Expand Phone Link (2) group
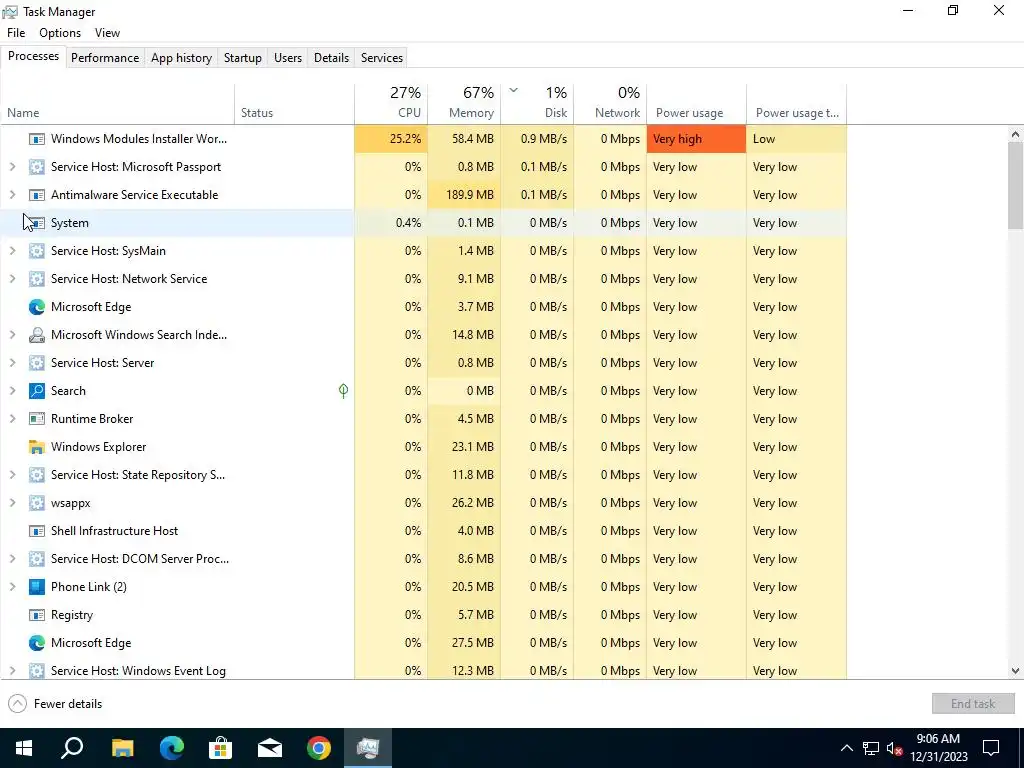This screenshot has width=1024, height=768. coord(12,587)
